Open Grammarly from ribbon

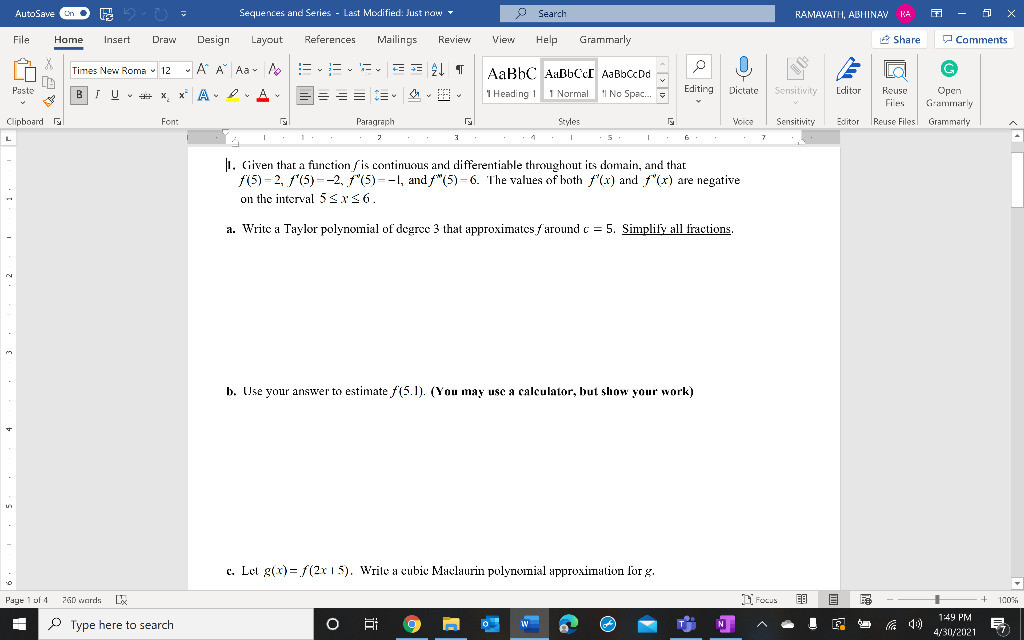coord(949,83)
